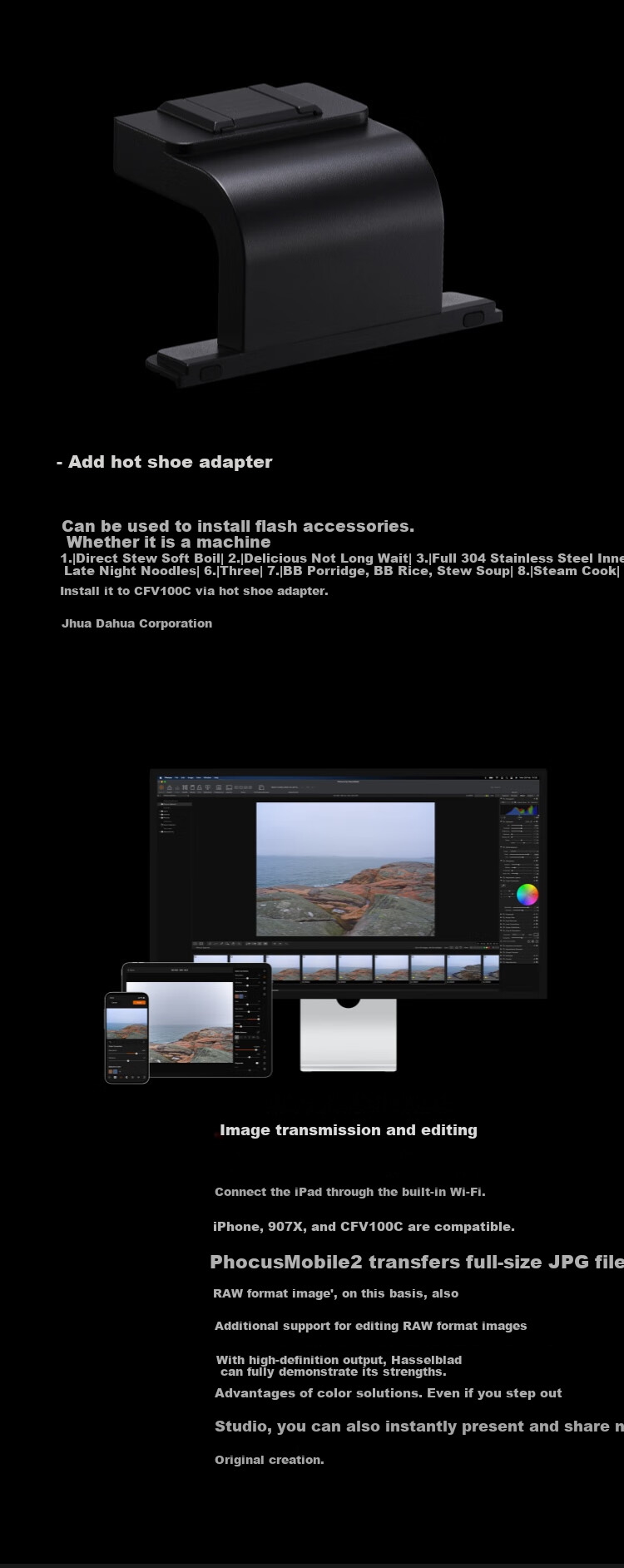Click the color wheel in the monitor's adjustment panel

tap(527, 895)
